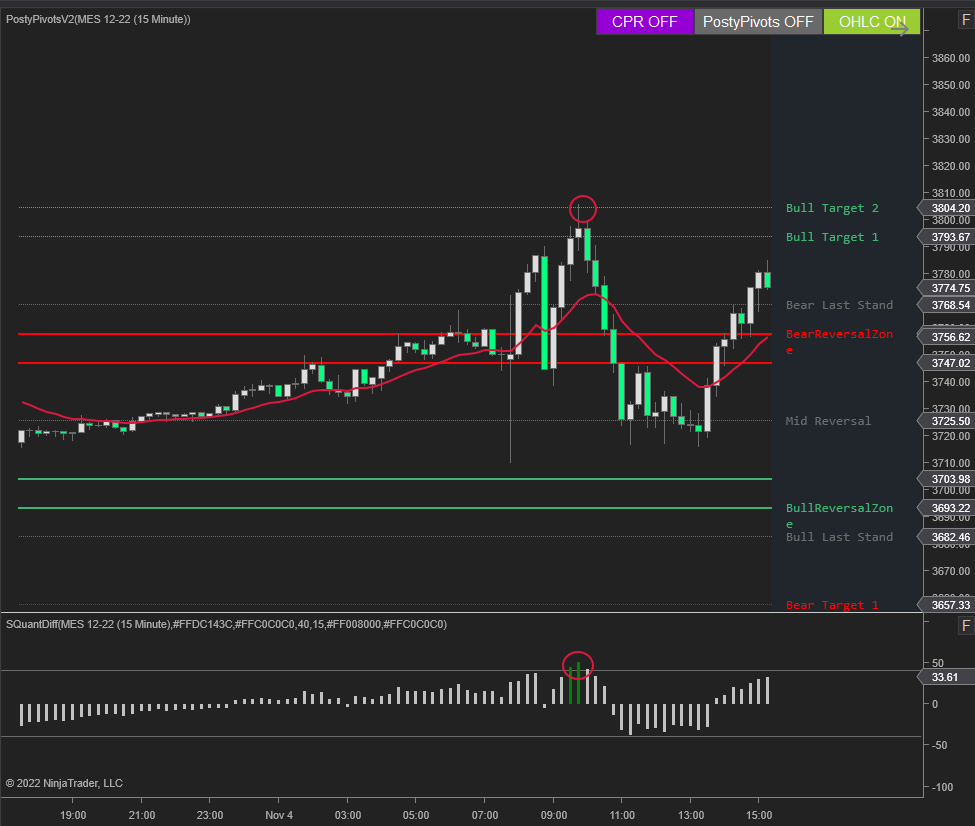Click the BearReversalZone label

(x=838, y=334)
